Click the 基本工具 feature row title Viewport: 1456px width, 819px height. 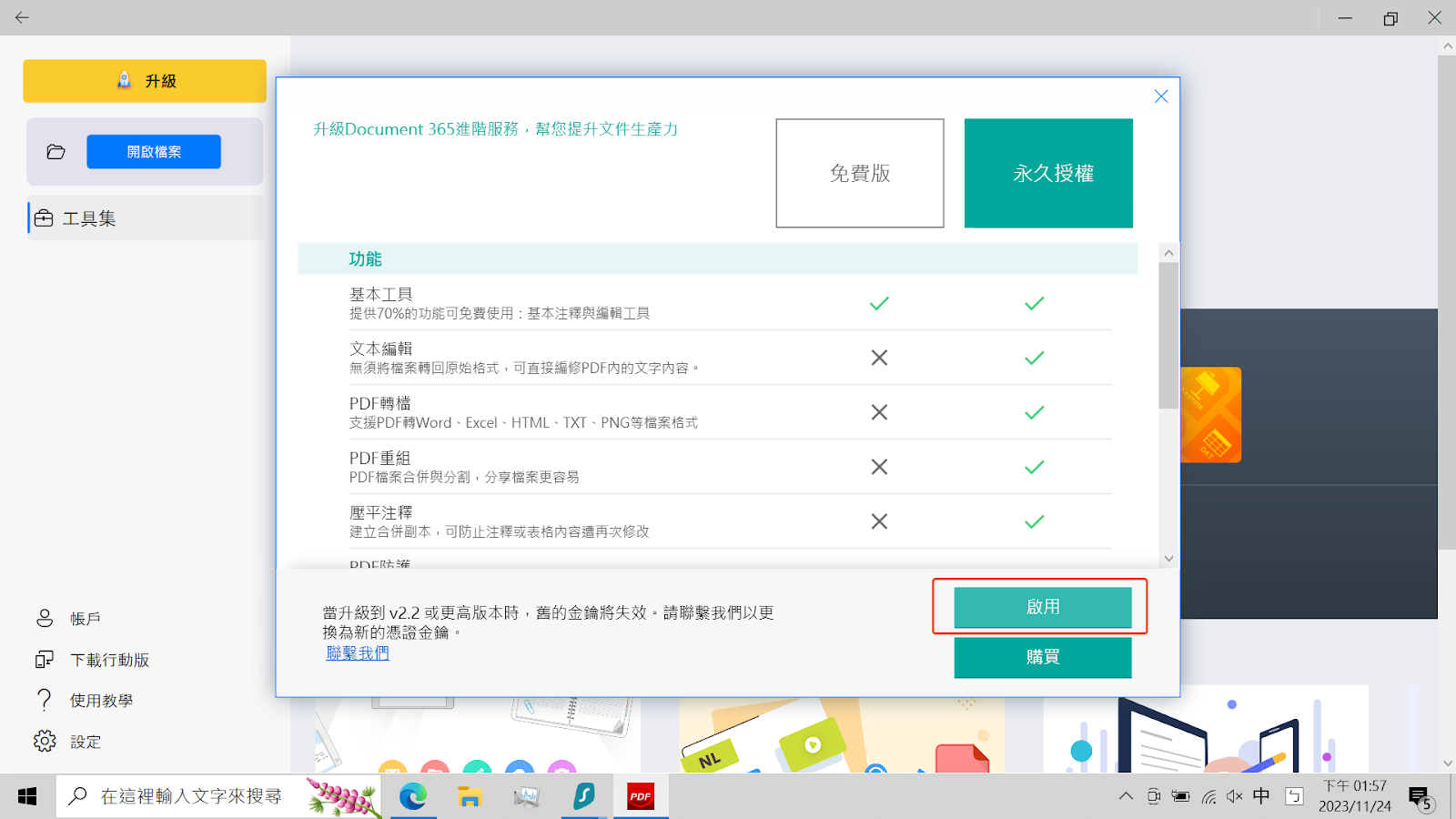[x=381, y=294]
